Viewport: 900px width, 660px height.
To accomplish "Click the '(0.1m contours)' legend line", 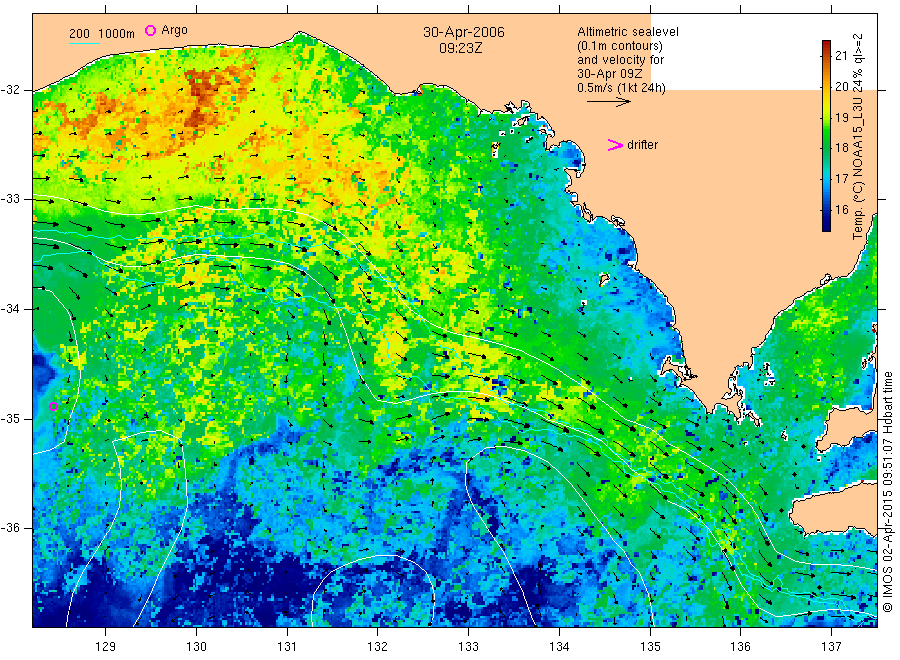I will click(x=620, y=46).
